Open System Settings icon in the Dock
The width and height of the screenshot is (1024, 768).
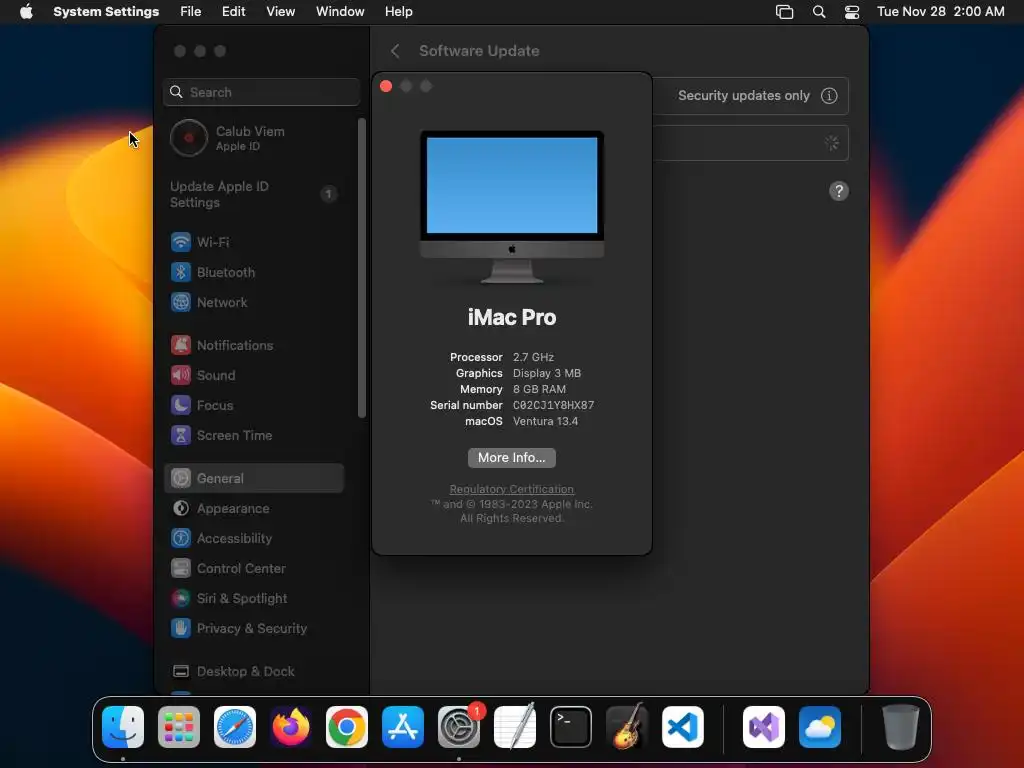[x=458, y=727]
